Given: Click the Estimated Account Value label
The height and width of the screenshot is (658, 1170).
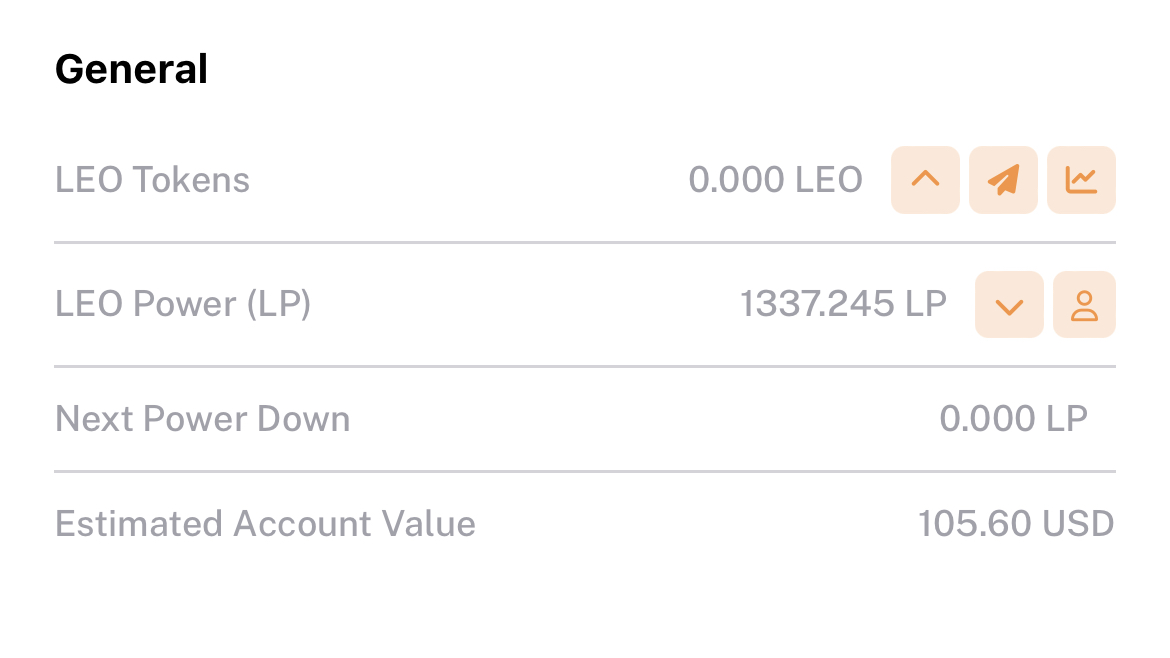Looking at the screenshot, I should click(266, 524).
